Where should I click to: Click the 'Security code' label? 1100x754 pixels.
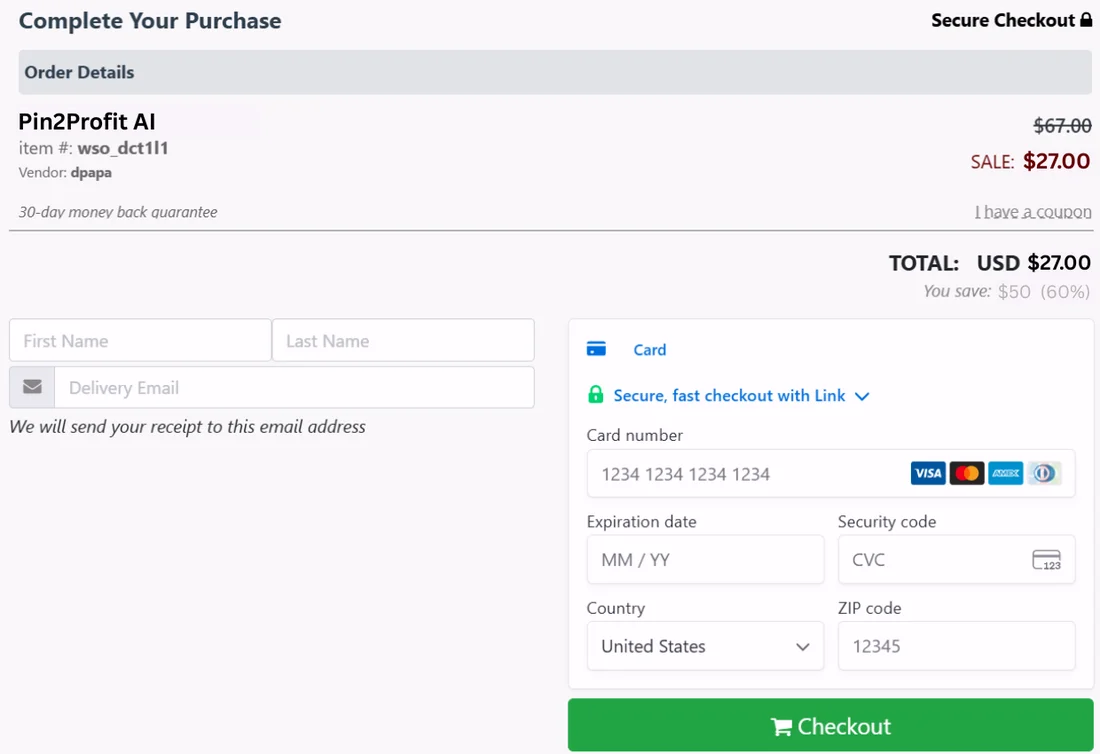click(x=887, y=522)
